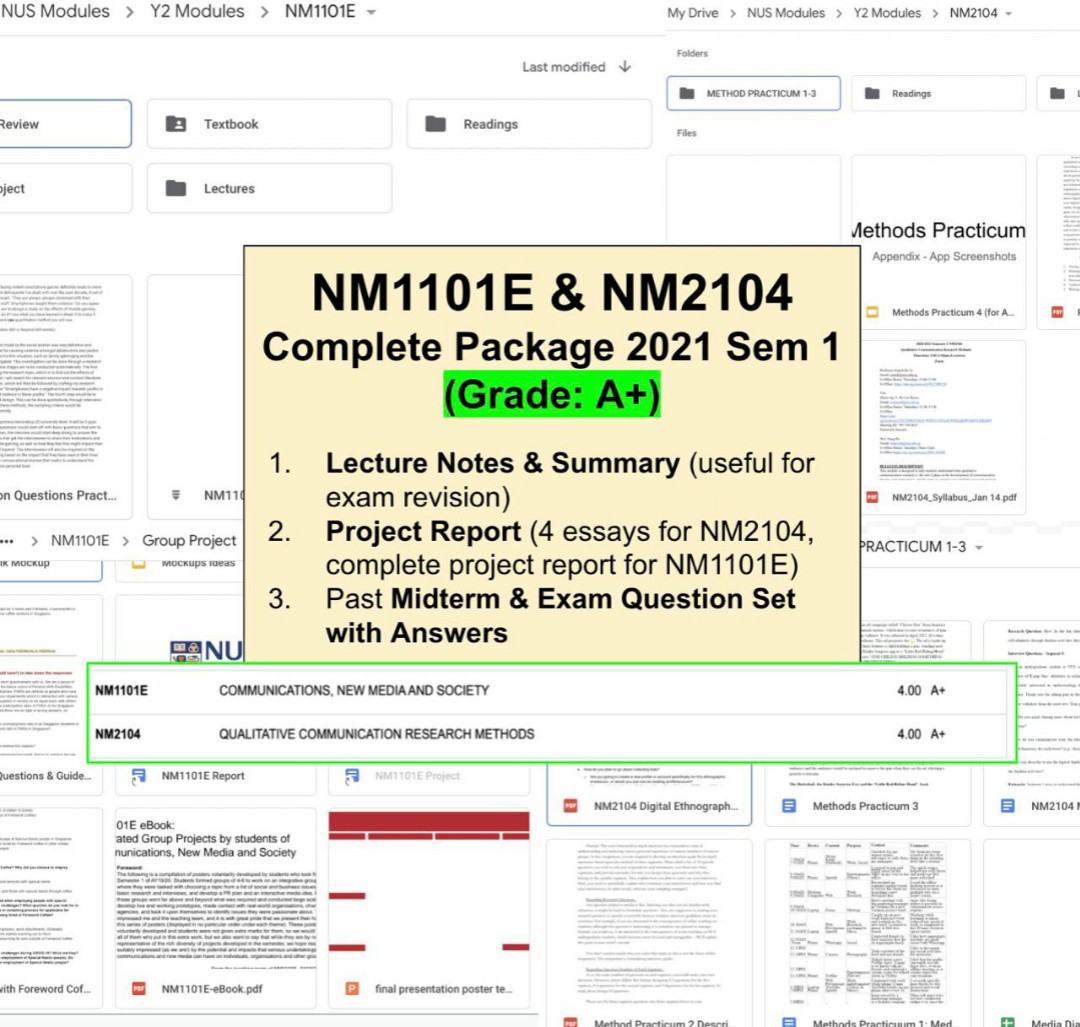Open the Textbook shared folder icon
The width and height of the screenshot is (1080, 1027).
176,124
